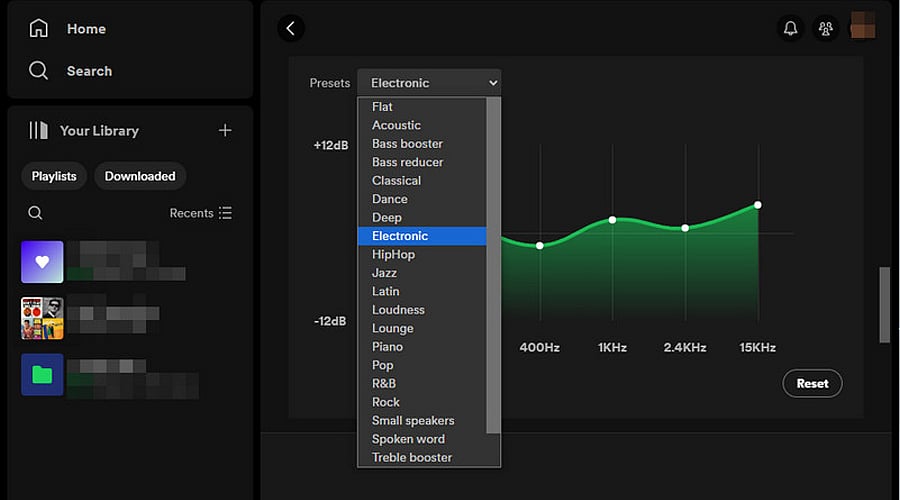
Task: Pick Treble booster from the presets list
Action: (412, 457)
